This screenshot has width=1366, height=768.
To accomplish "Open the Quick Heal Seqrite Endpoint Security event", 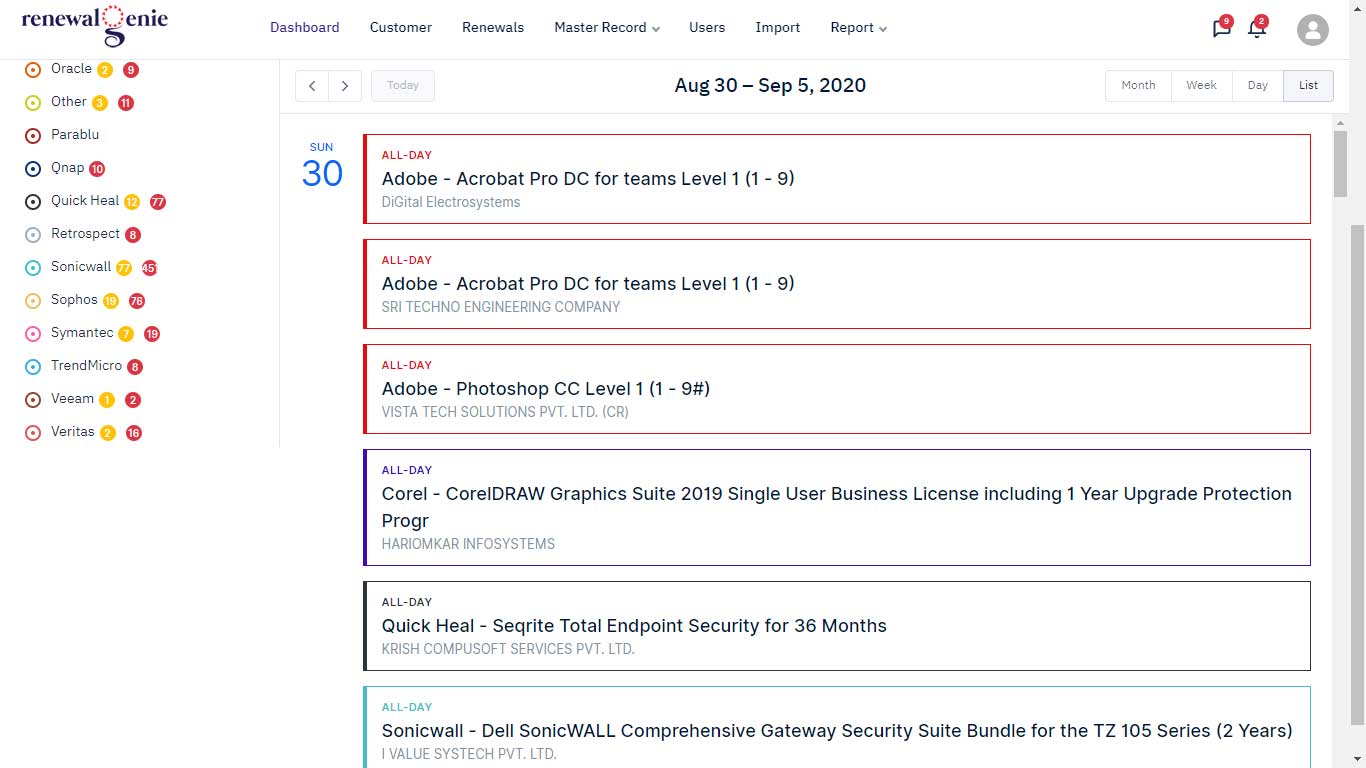I will [837, 626].
